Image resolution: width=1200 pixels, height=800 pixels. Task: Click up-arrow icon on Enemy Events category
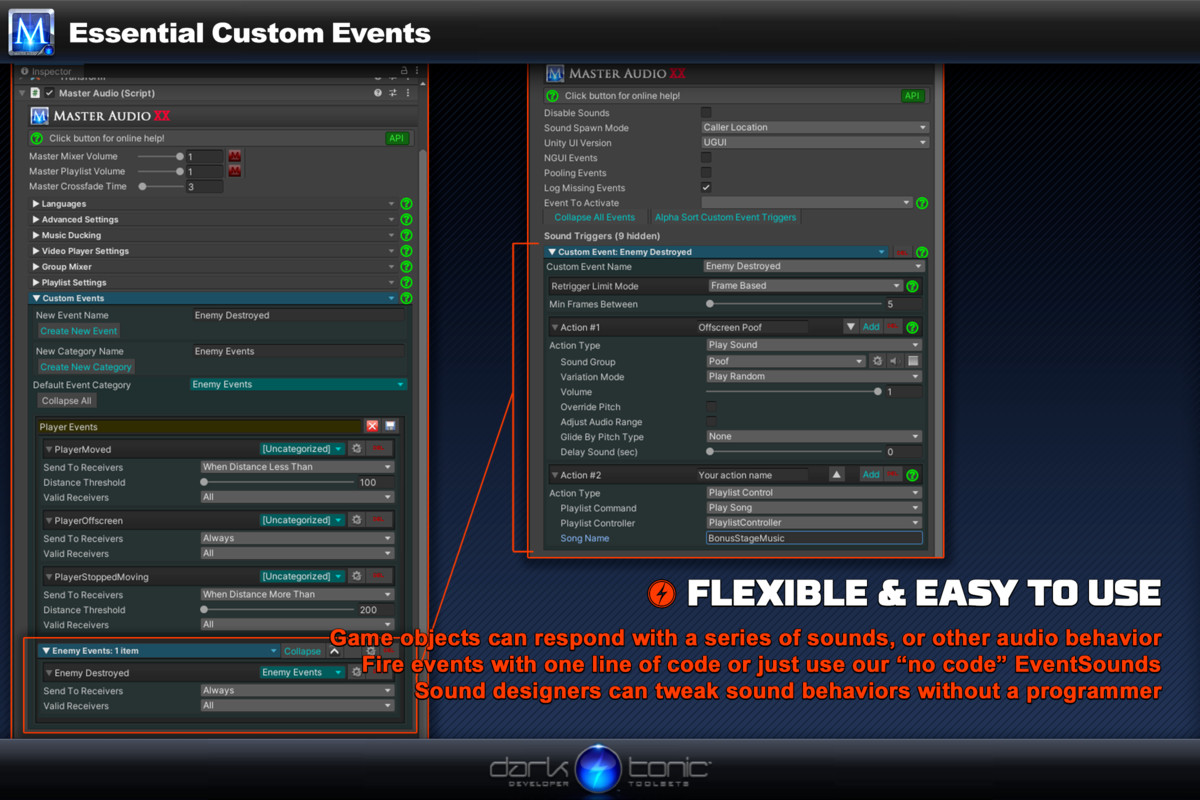pos(335,651)
